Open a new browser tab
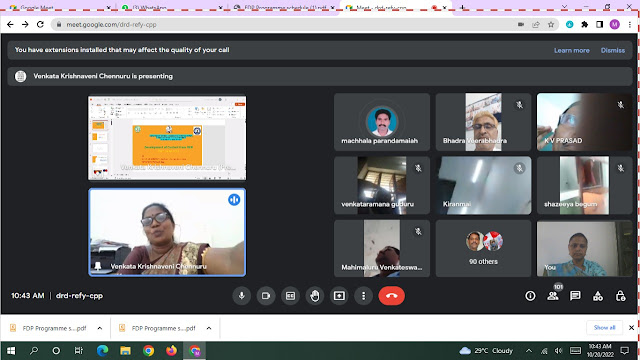Viewport: 640px width, 360px height. (462, 7)
